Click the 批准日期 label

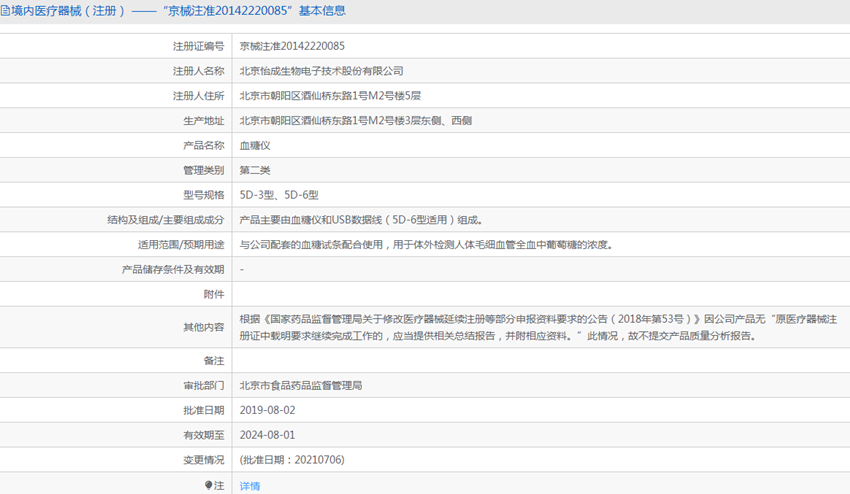click(x=203, y=410)
